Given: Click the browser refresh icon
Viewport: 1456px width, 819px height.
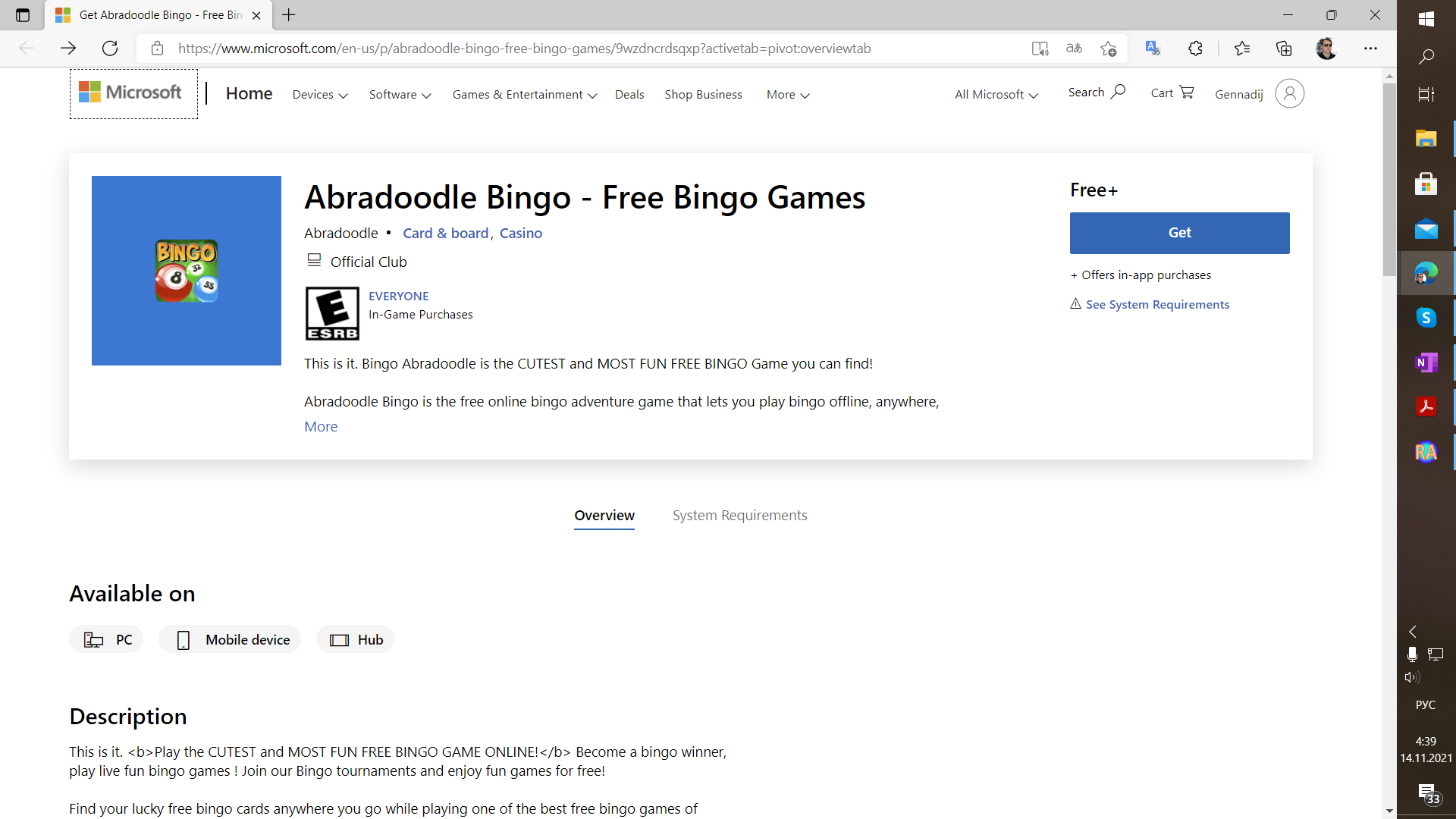Looking at the screenshot, I should coord(110,48).
